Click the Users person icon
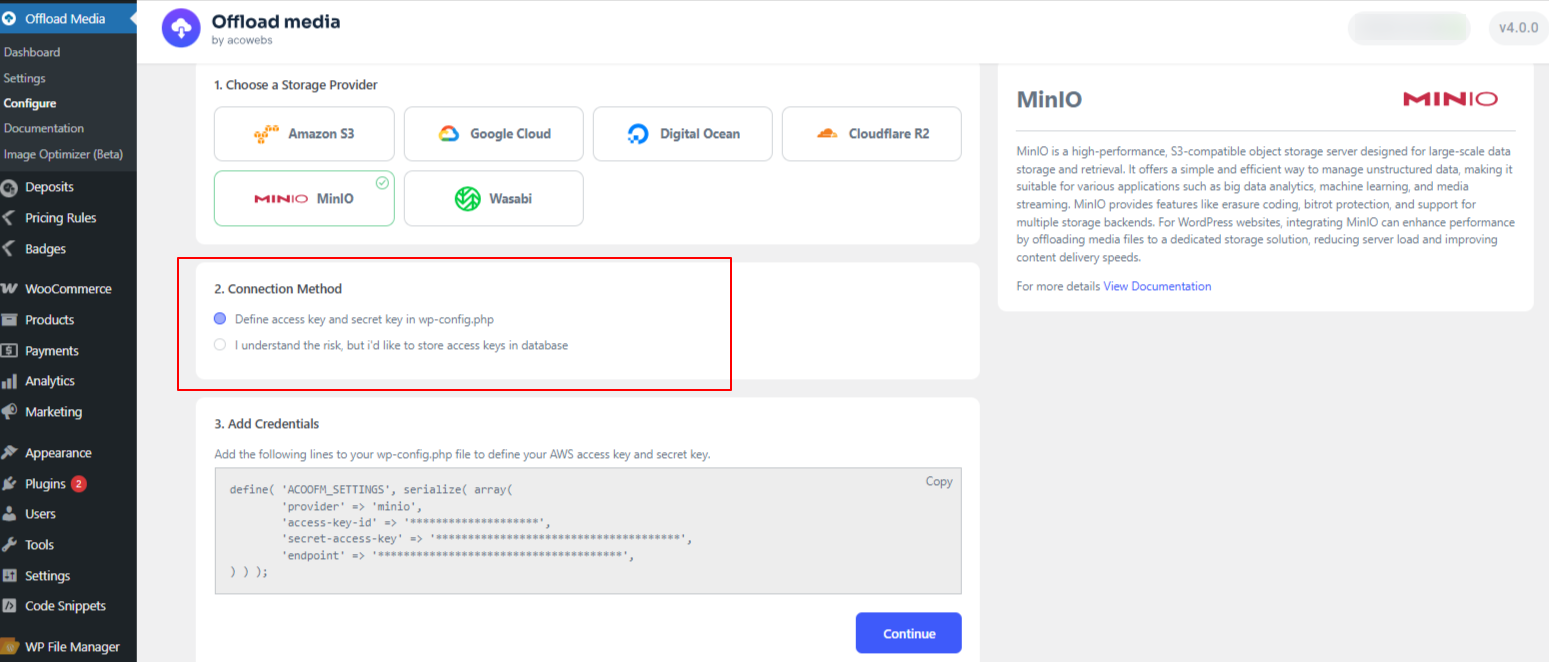Screen dimensions: 1549x662 pos(10,514)
